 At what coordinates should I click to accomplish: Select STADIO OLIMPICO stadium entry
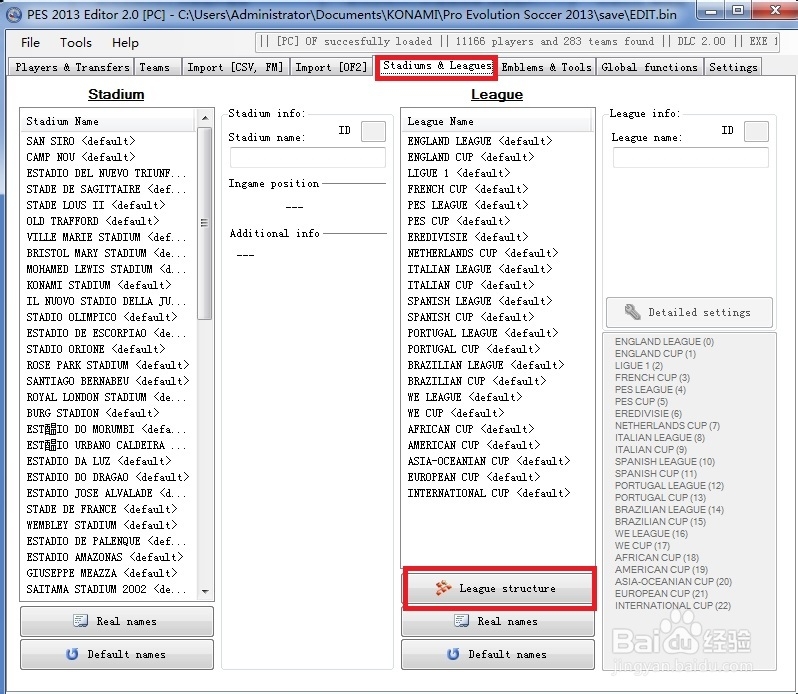click(x=102, y=317)
